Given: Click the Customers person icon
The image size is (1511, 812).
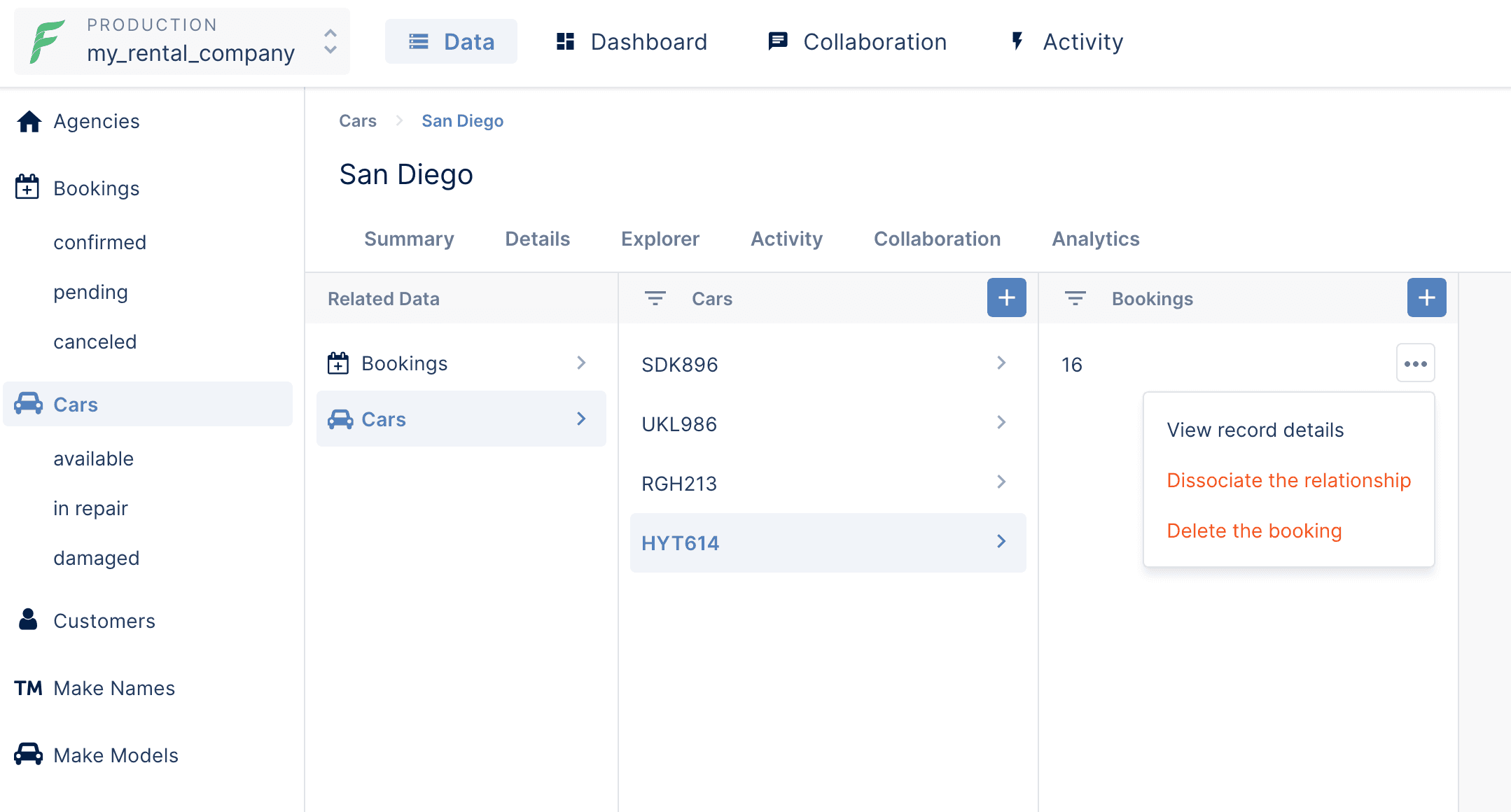Looking at the screenshot, I should click(28, 619).
